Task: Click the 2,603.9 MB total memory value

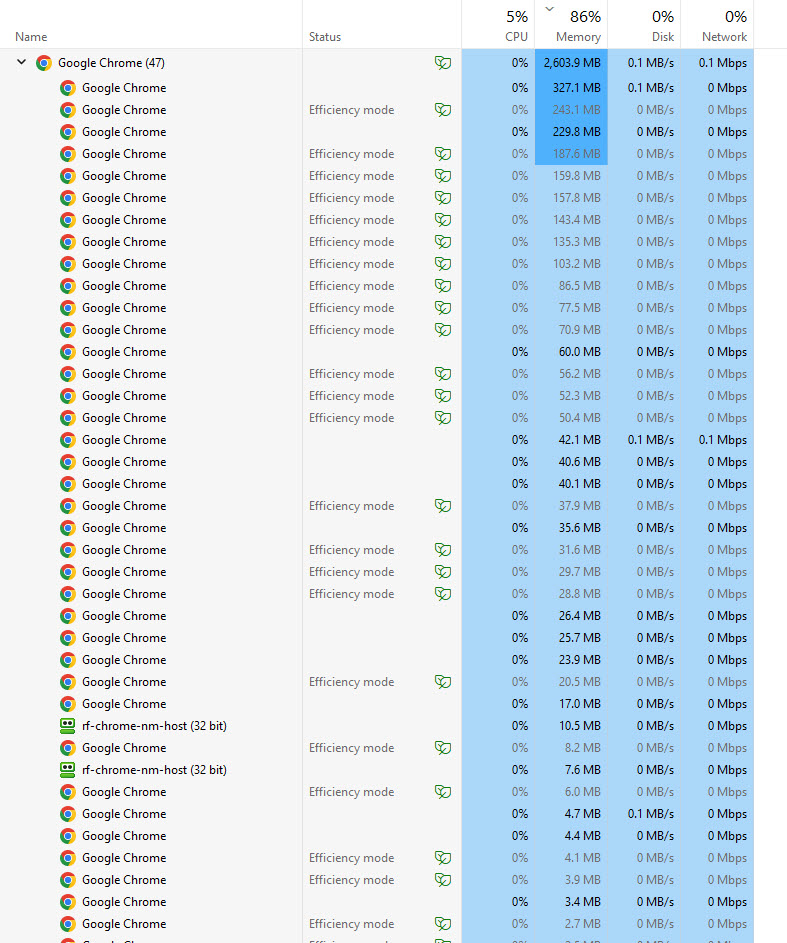Action: pyautogui.click(x=572, y=63)
